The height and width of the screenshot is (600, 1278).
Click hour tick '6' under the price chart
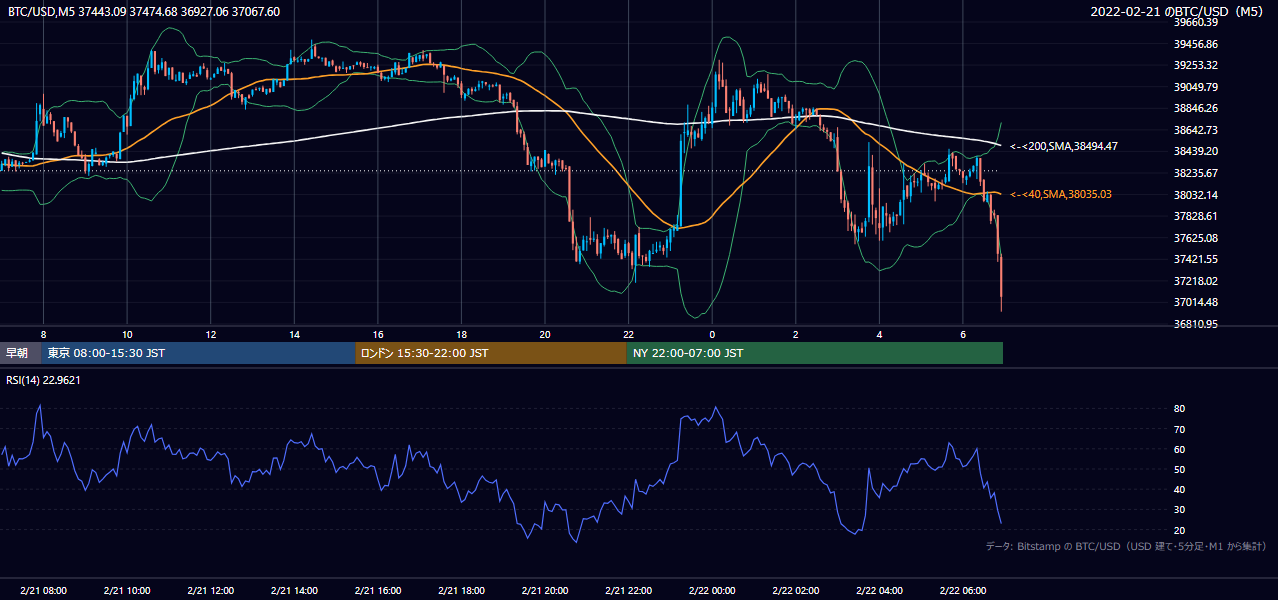pyautogui.click(x=963, y=334)
